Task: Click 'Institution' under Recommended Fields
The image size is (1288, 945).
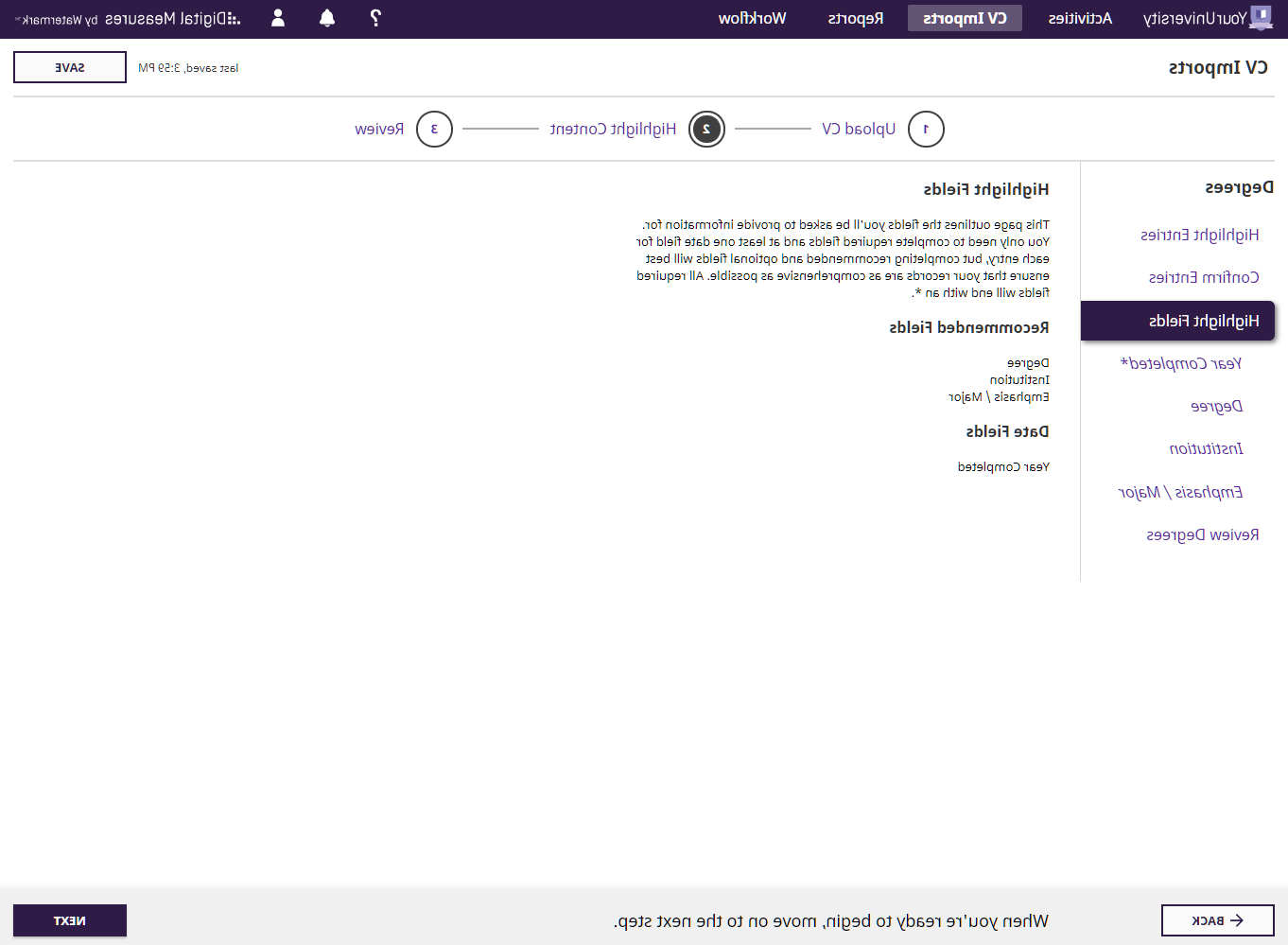Action: coord(1019,380)
